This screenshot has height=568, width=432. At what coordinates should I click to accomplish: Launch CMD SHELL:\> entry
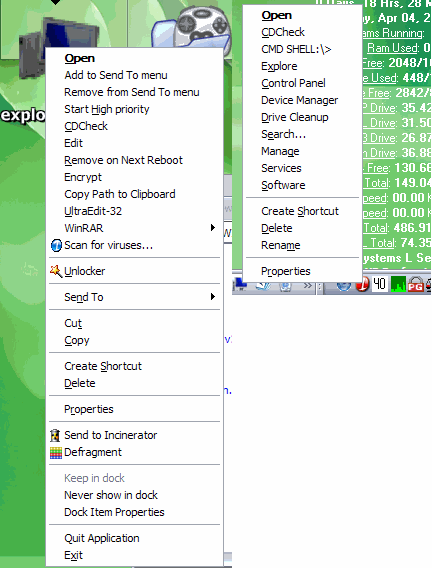pyautogui.click(x=302, y=49)
